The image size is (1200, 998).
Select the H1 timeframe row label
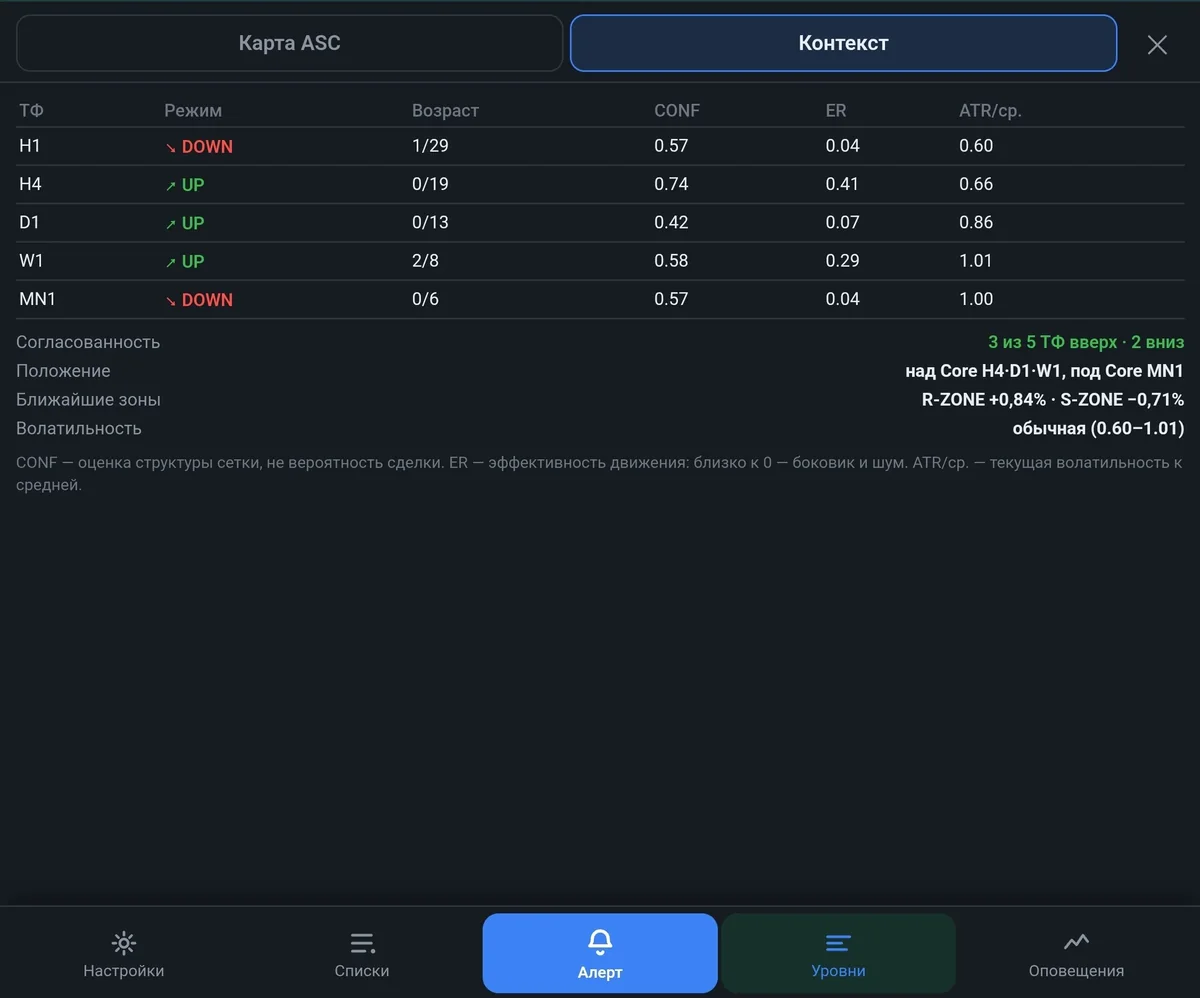(x=30, y=146)
